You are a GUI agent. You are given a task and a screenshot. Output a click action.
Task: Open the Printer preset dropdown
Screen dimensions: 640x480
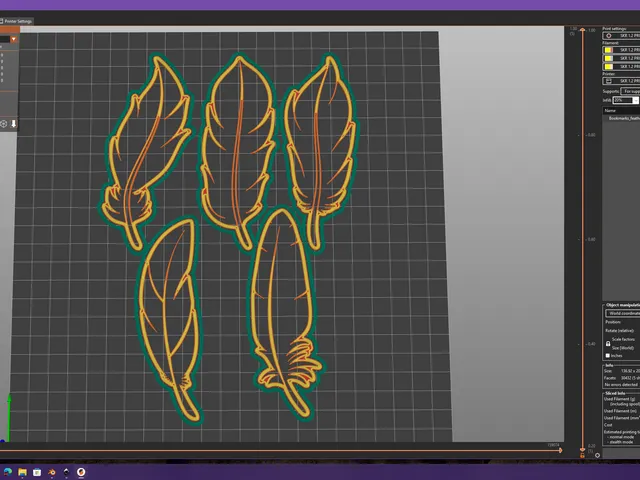(x=621, y=81)
